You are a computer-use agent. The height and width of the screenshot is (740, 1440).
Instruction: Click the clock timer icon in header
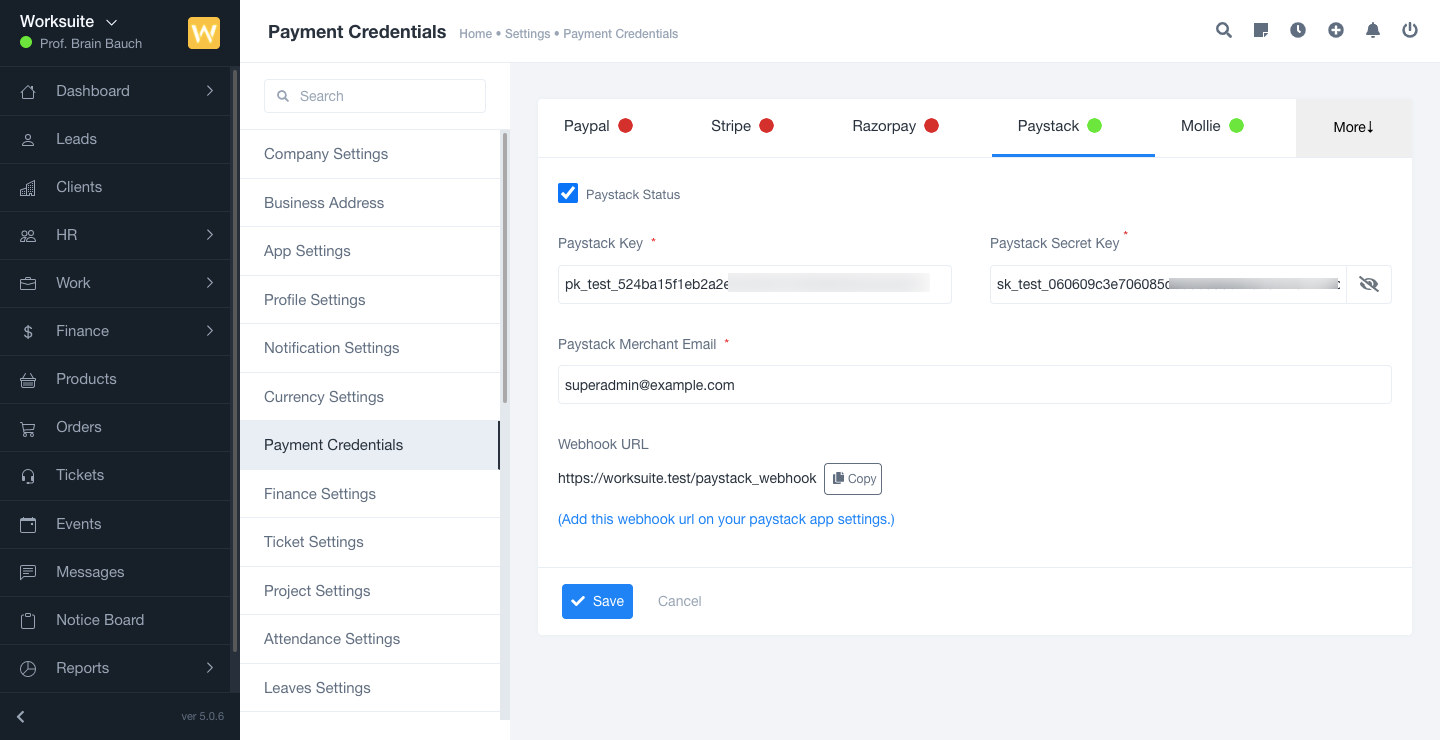[x=1298, y=30]
